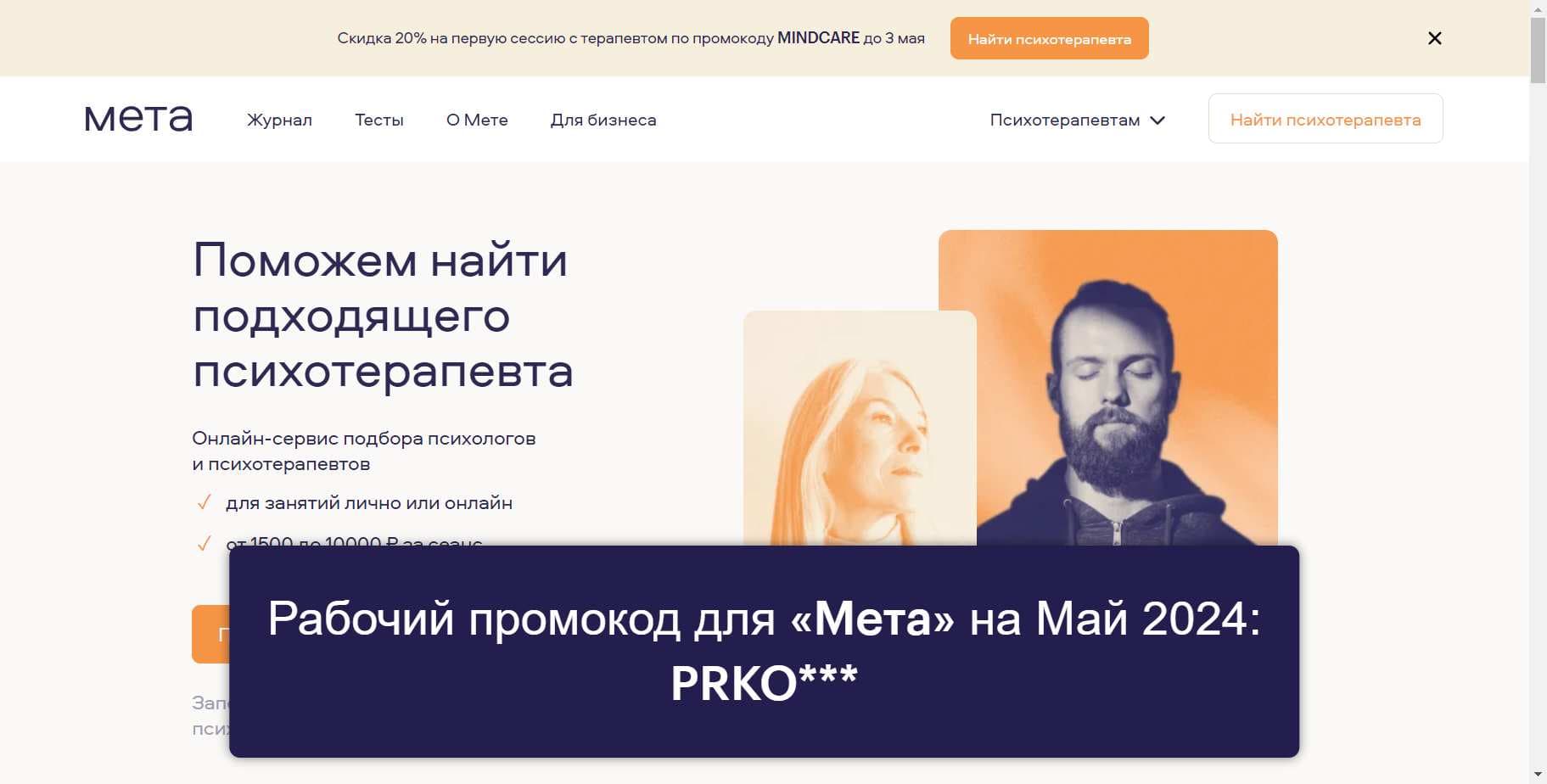Click the scrollbar up arrow
1547x784 pixels.
(1538, 8)
